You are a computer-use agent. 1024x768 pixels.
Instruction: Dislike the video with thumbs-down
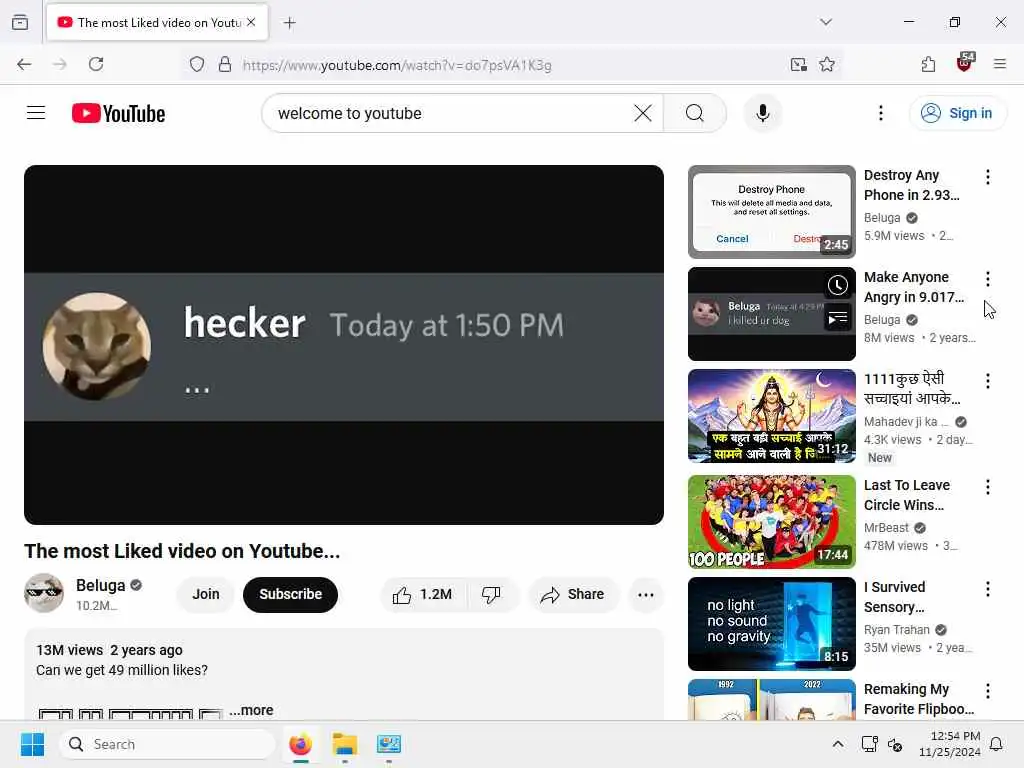point(491,594)
